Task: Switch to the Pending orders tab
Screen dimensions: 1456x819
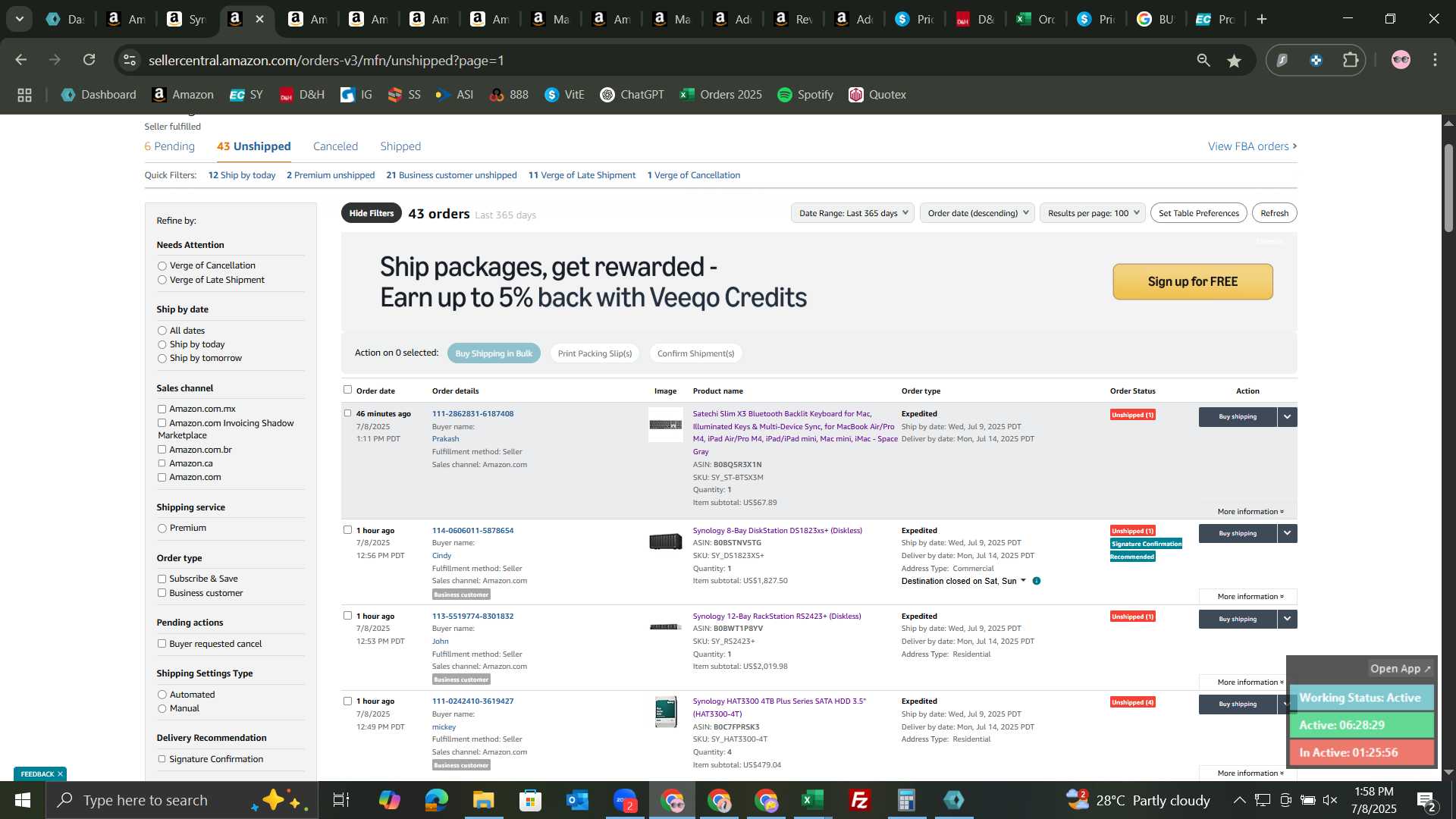Action: click(x=170, y=146)
